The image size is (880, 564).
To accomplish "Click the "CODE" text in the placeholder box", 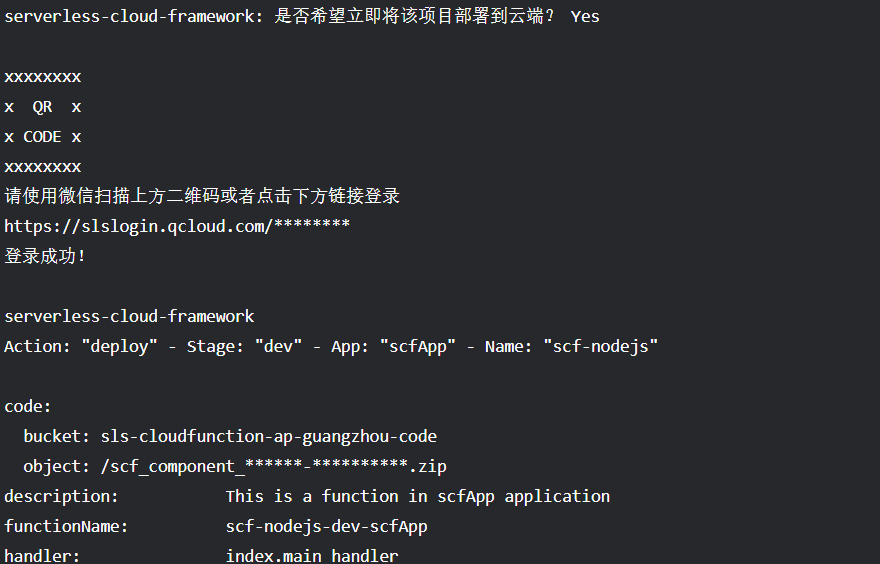I will click(42, 136).
